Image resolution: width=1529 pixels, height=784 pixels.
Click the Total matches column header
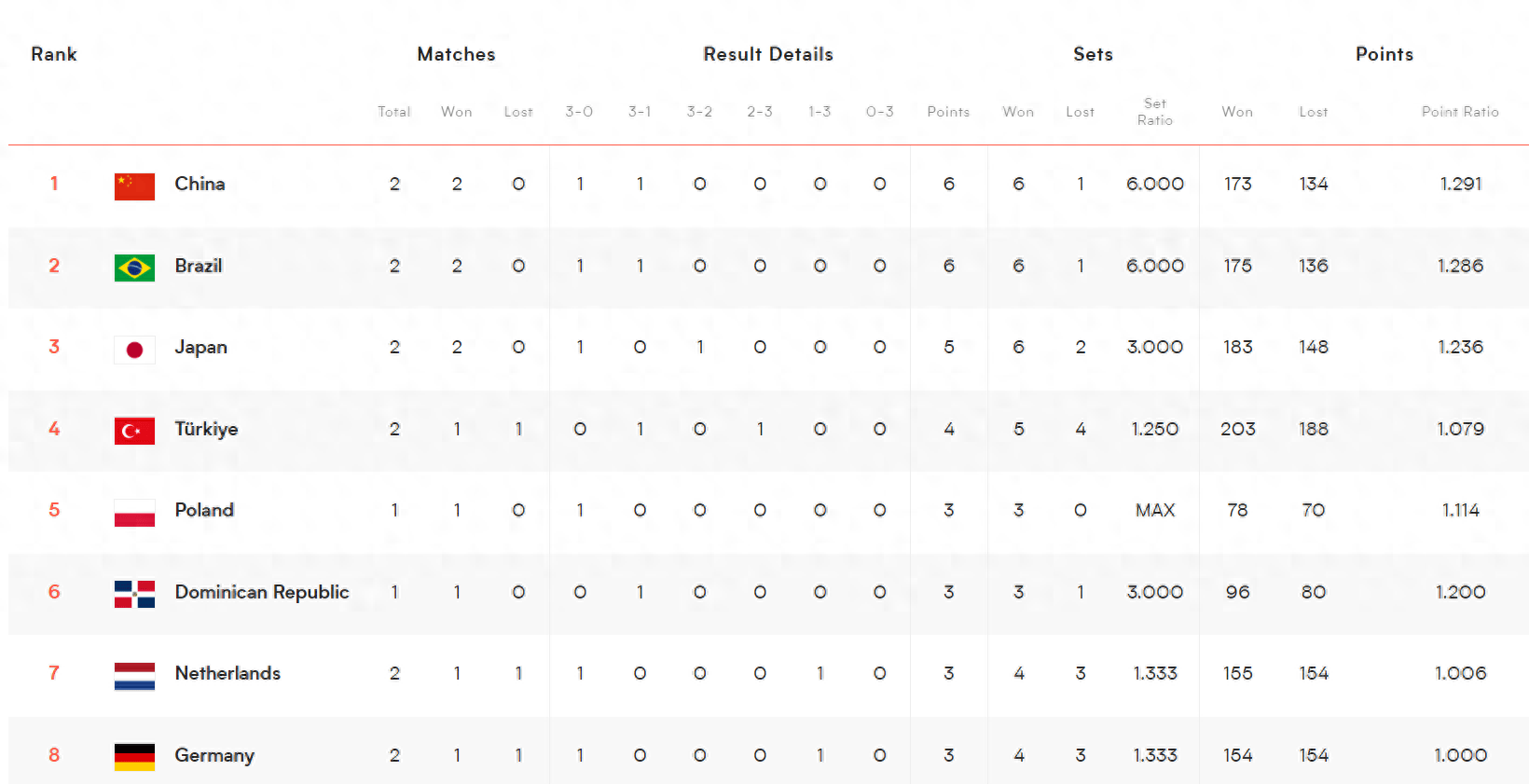pyautogui.click(x=394, y=112)
